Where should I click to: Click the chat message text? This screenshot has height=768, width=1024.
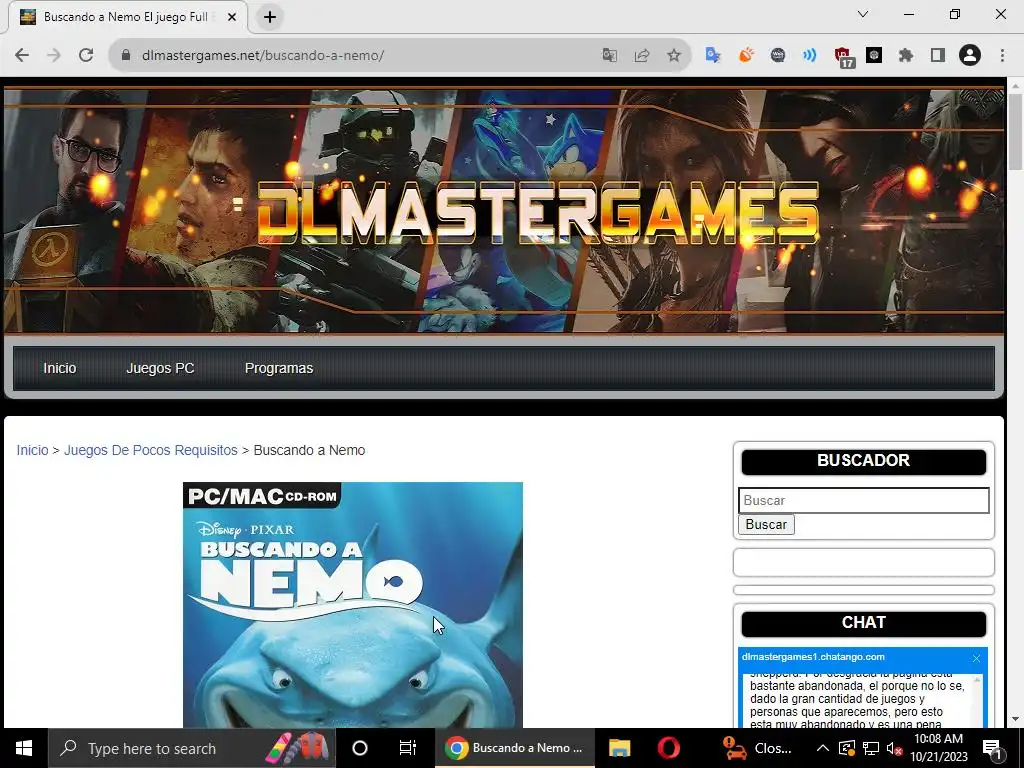pyautogui.click(x=857, y=699)
